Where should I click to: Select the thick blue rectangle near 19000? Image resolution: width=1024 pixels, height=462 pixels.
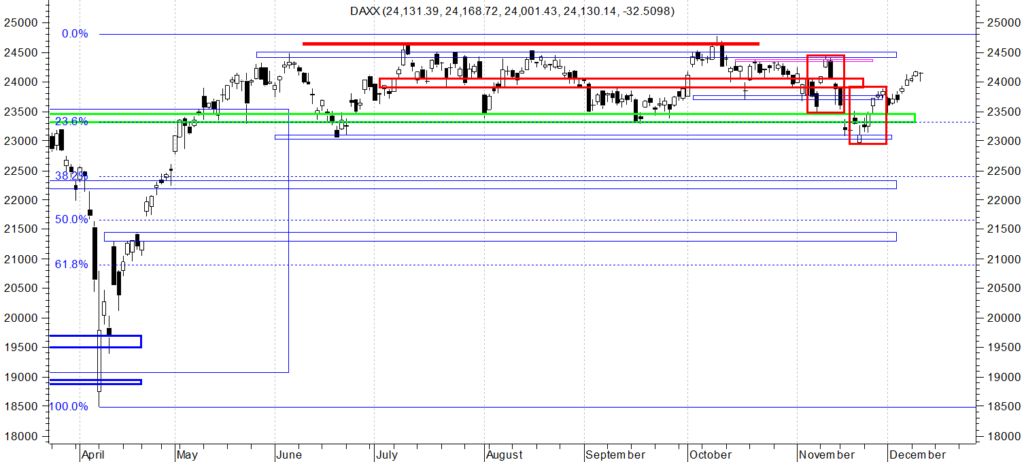pyautogui.click(x=95, y=382)
